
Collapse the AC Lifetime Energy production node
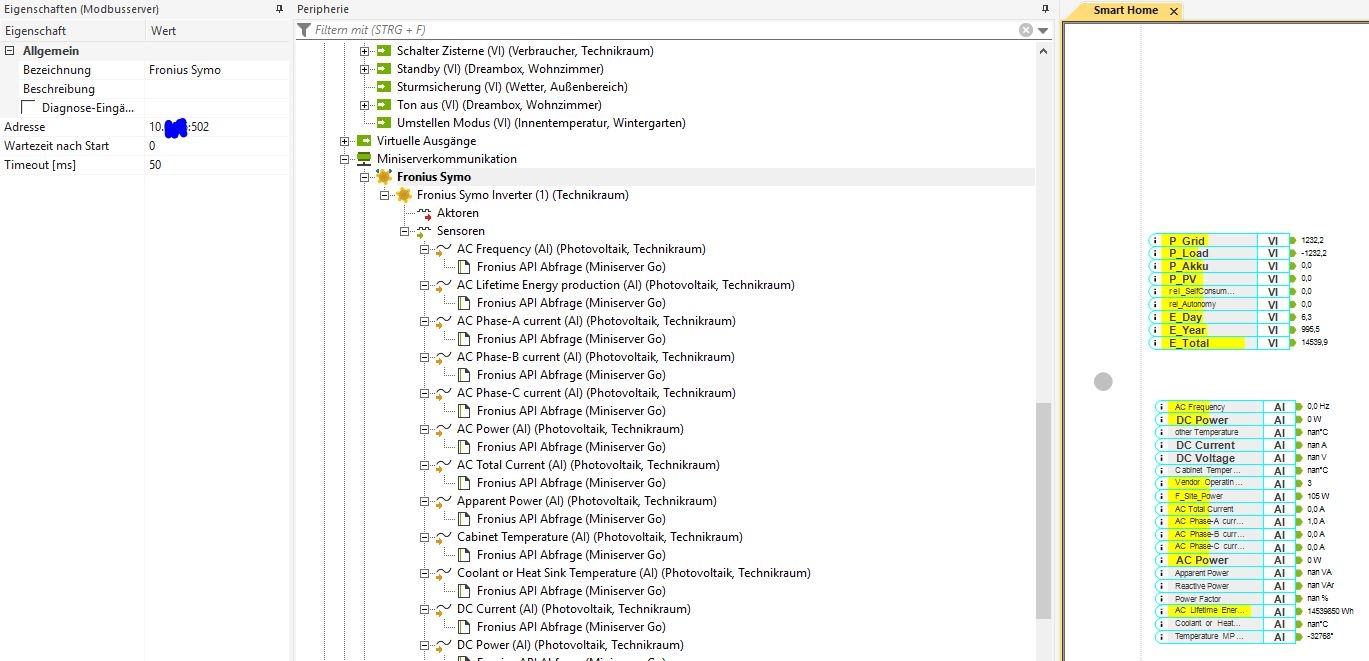pyautogui.click(x=425, y=285)
